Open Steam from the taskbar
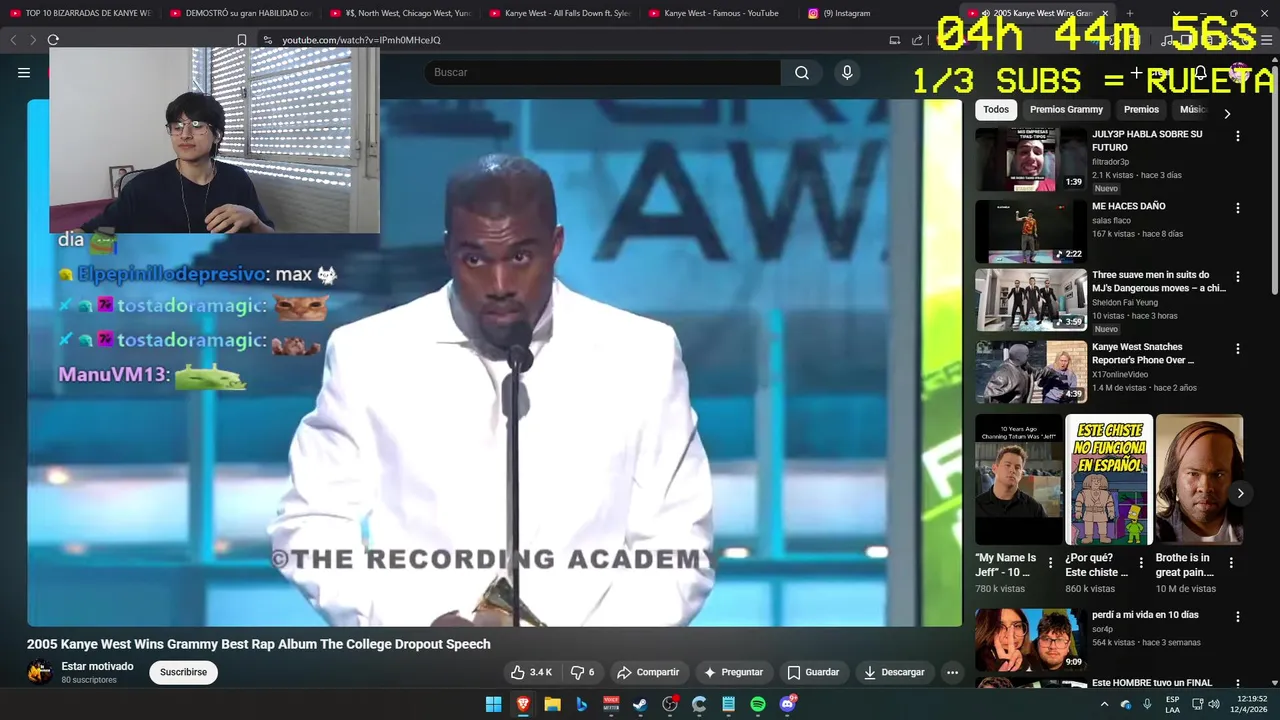 click(640, 704)
